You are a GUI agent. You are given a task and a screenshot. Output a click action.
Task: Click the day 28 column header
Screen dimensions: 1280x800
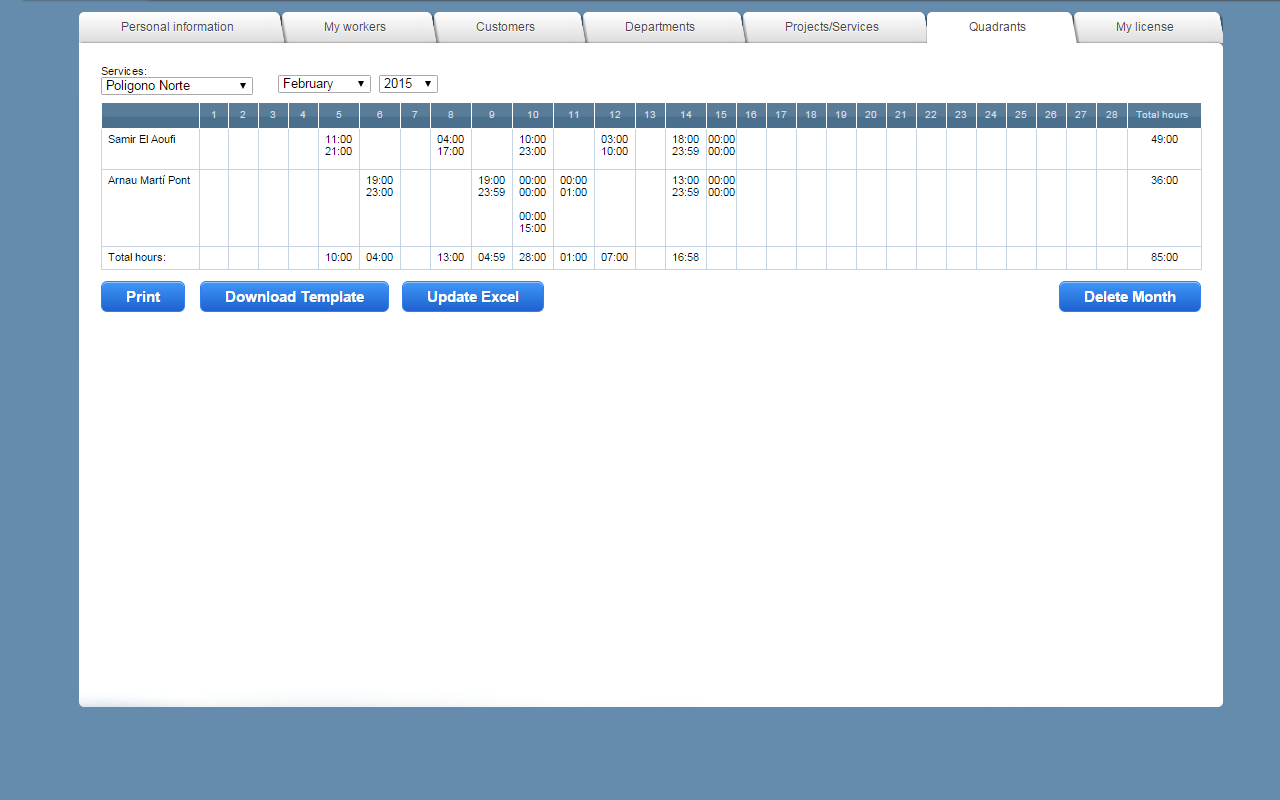(1112, 115)
